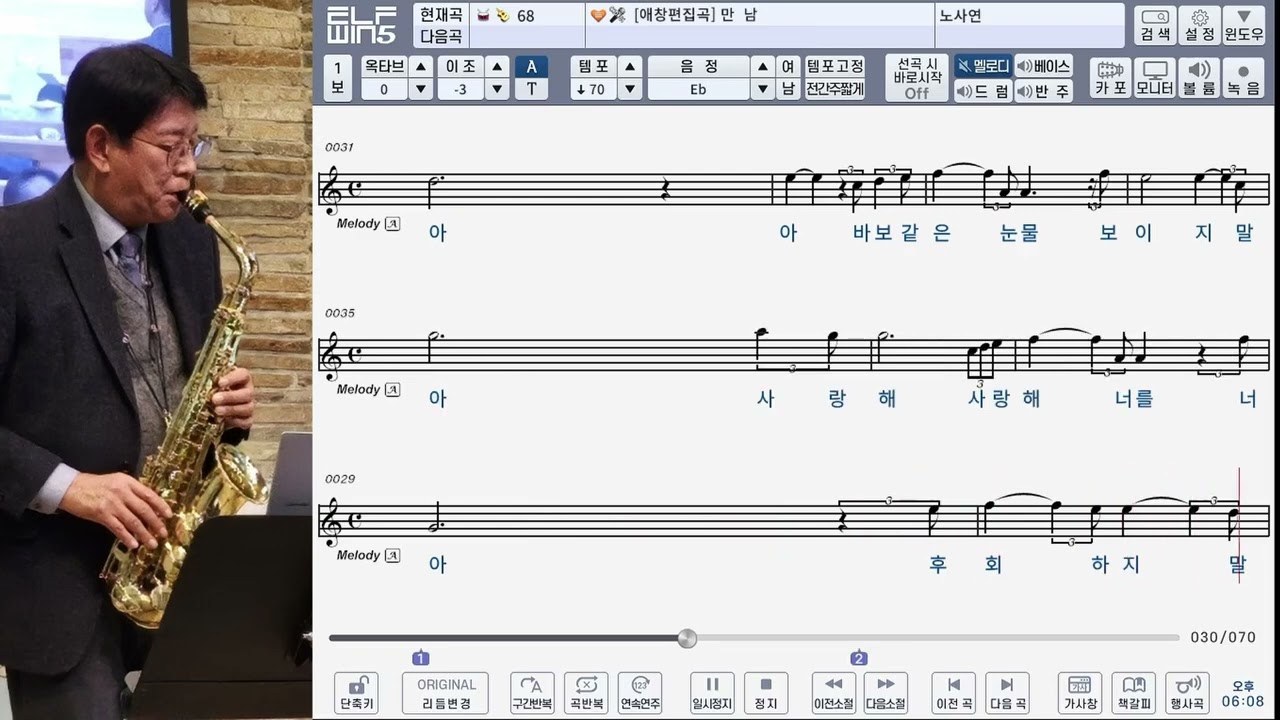Click the 옥타브 label button
Screen dimensions: 1280x720
[x=384, y=66]
